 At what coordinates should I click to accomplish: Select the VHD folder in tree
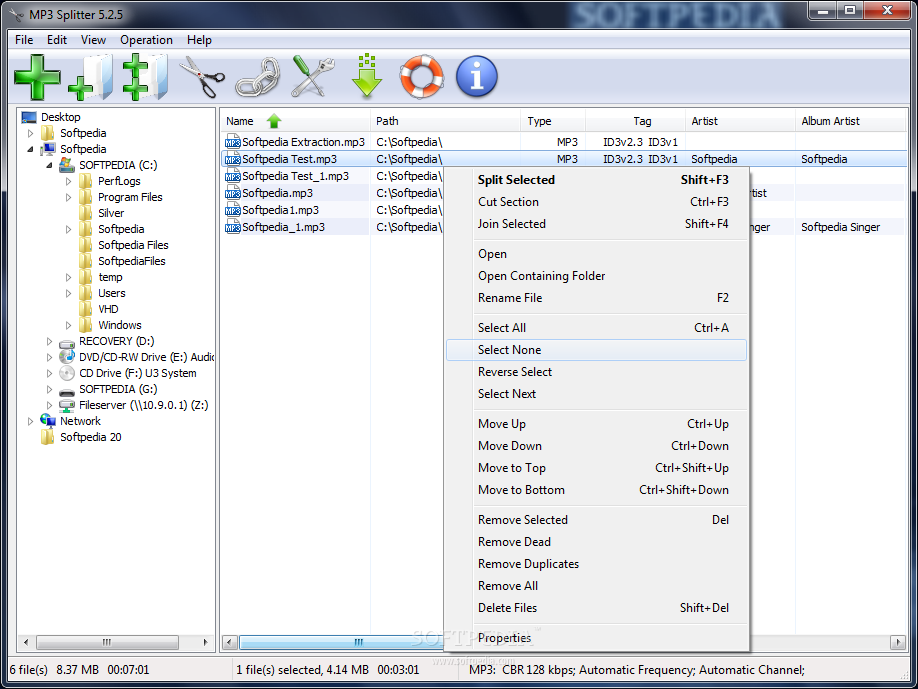108,309
